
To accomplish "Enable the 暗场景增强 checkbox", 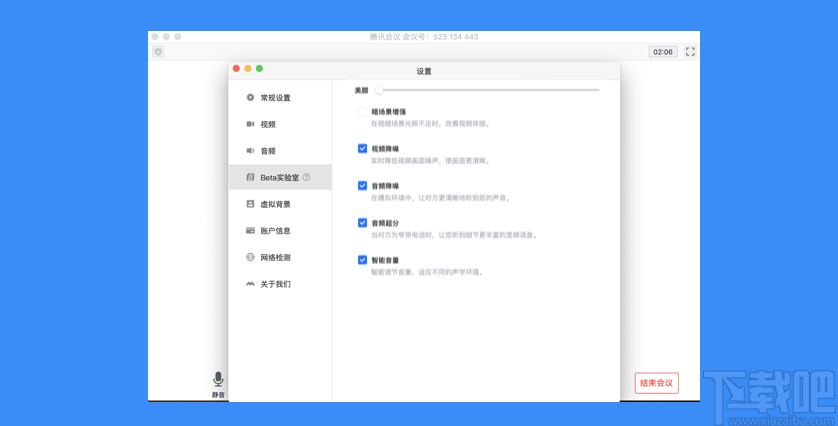I will tap(362, 111).
